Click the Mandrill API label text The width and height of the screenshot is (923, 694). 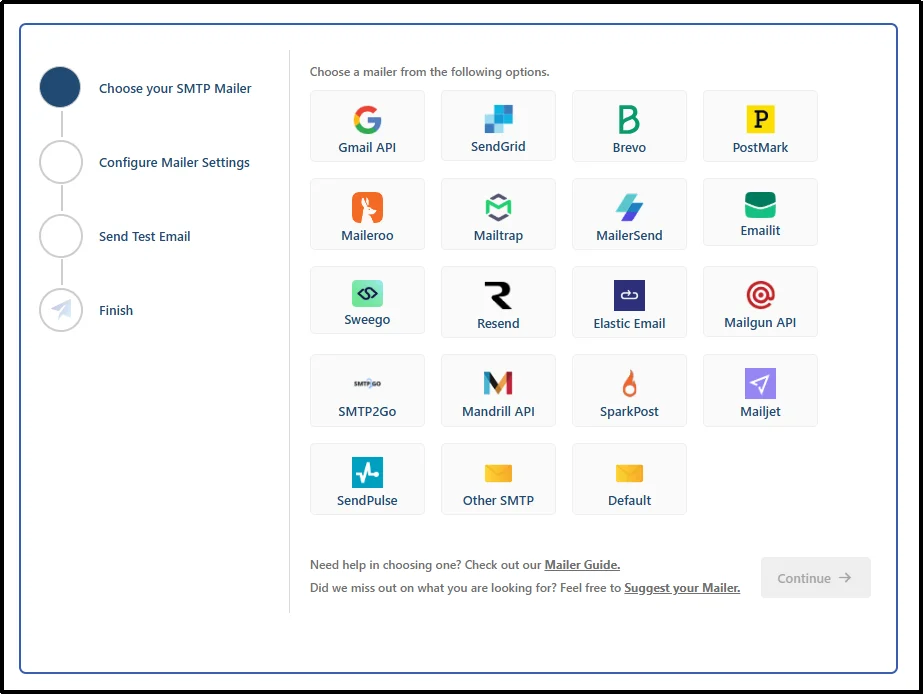coord(498,411)
